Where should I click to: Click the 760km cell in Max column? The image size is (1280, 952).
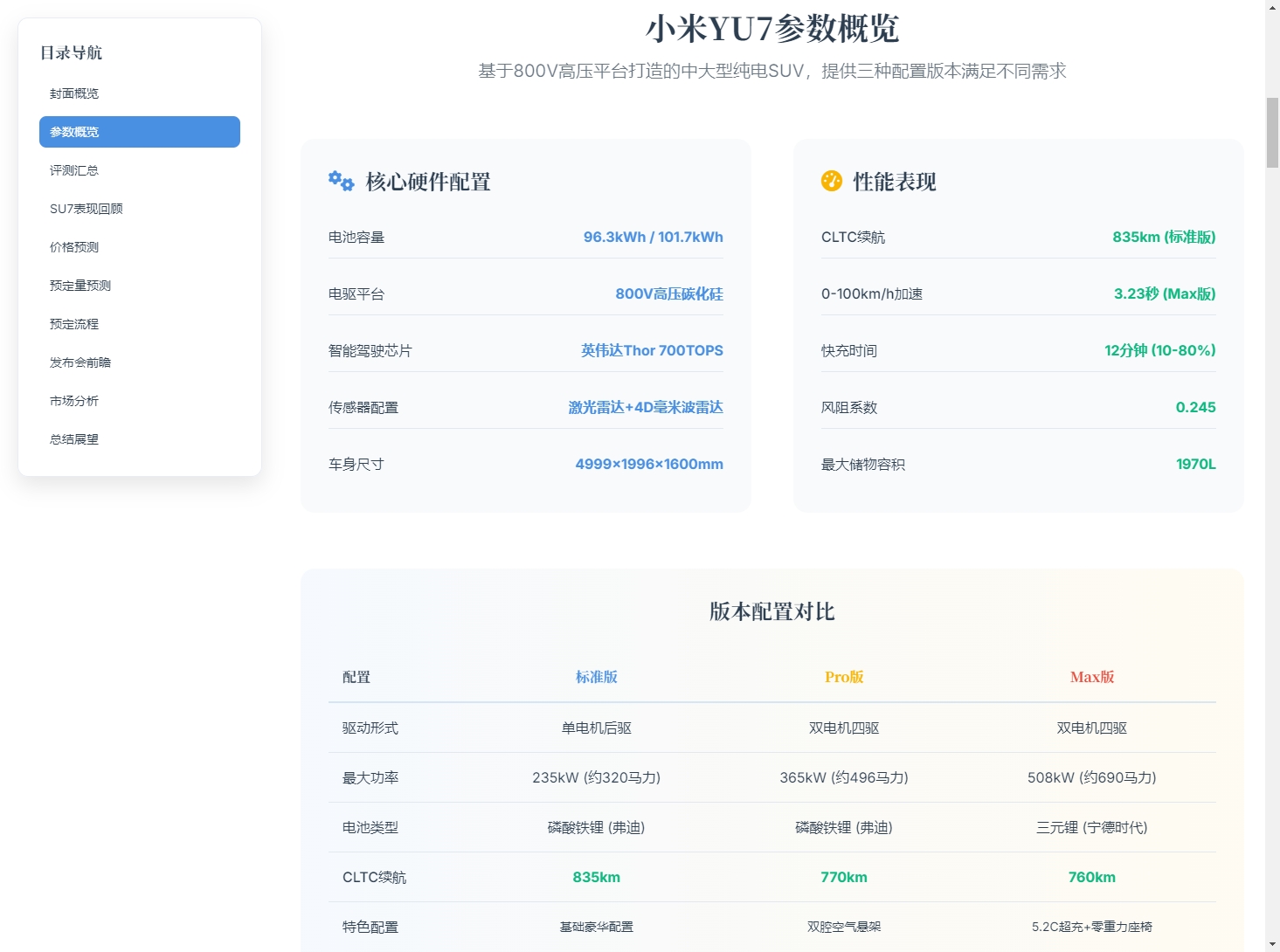click(x=1092, y=877)
